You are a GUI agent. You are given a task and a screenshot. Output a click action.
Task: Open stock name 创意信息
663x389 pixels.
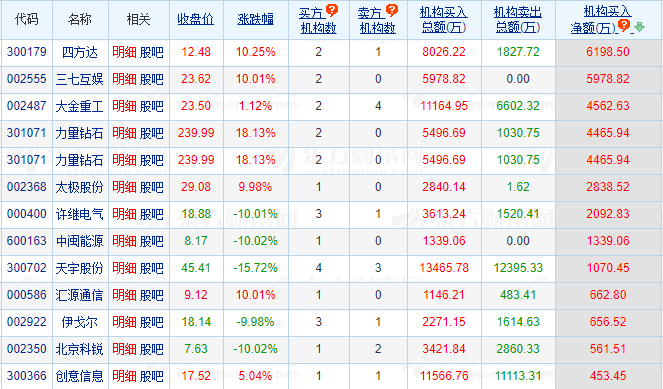point(79,376)
